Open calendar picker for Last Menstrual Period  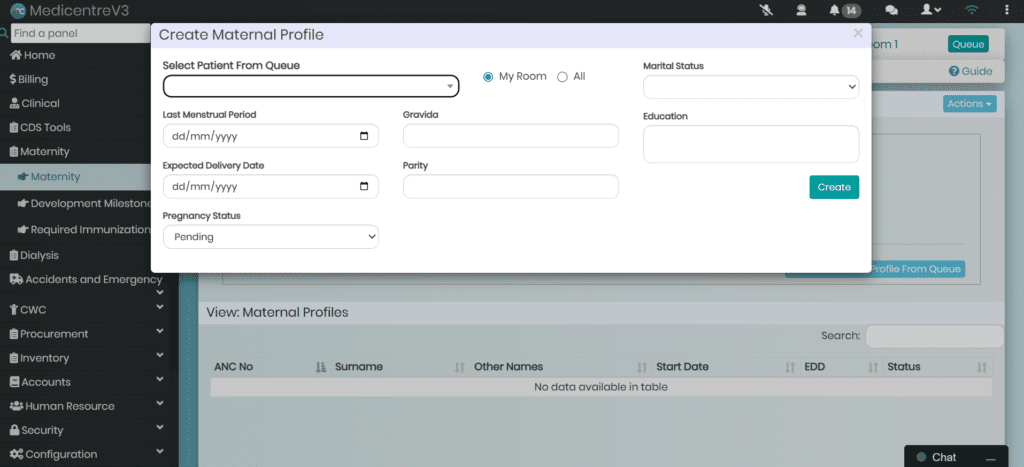(364, 136)
